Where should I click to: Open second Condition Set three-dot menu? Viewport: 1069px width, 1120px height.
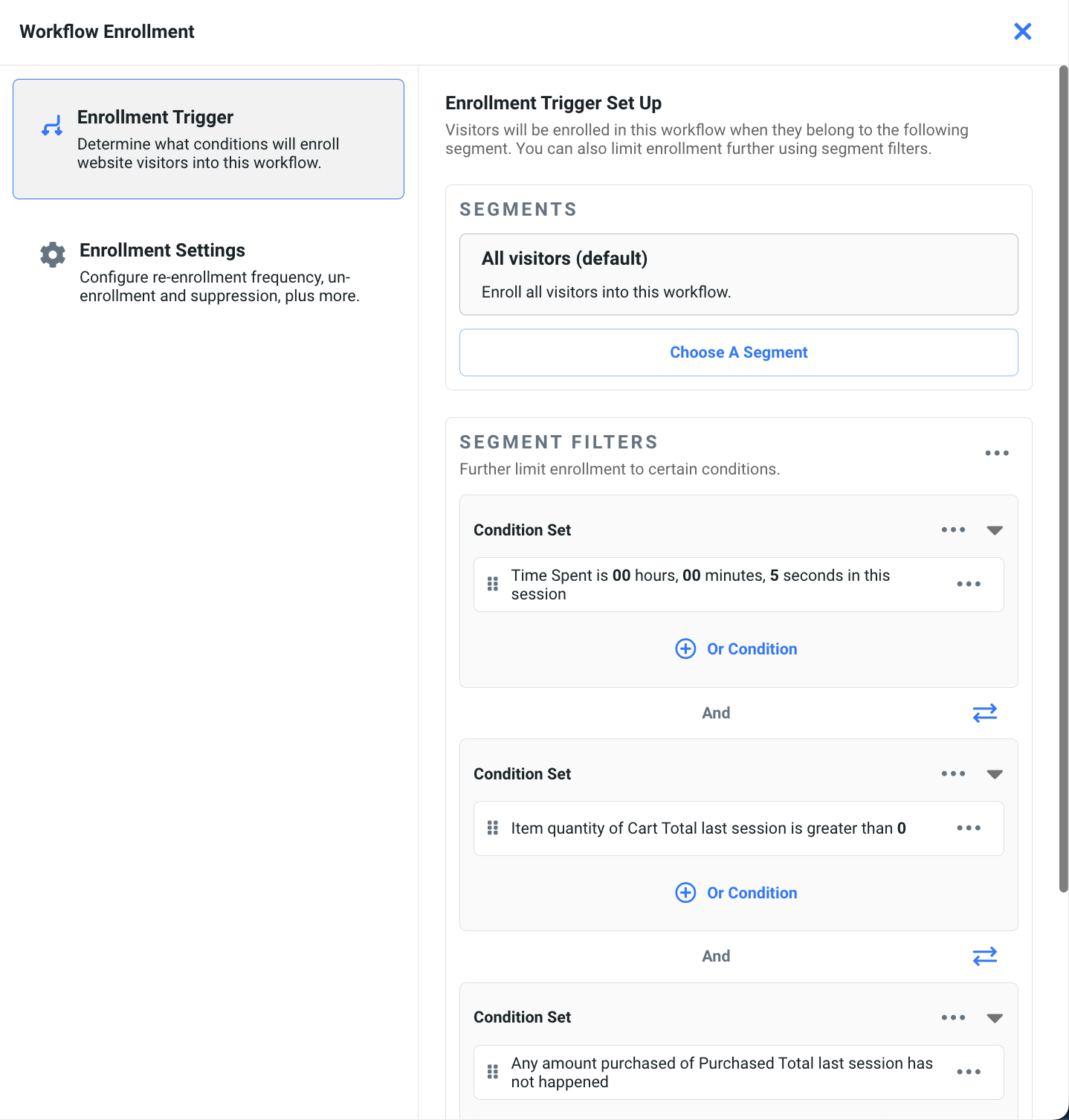[x=953, y=774]
